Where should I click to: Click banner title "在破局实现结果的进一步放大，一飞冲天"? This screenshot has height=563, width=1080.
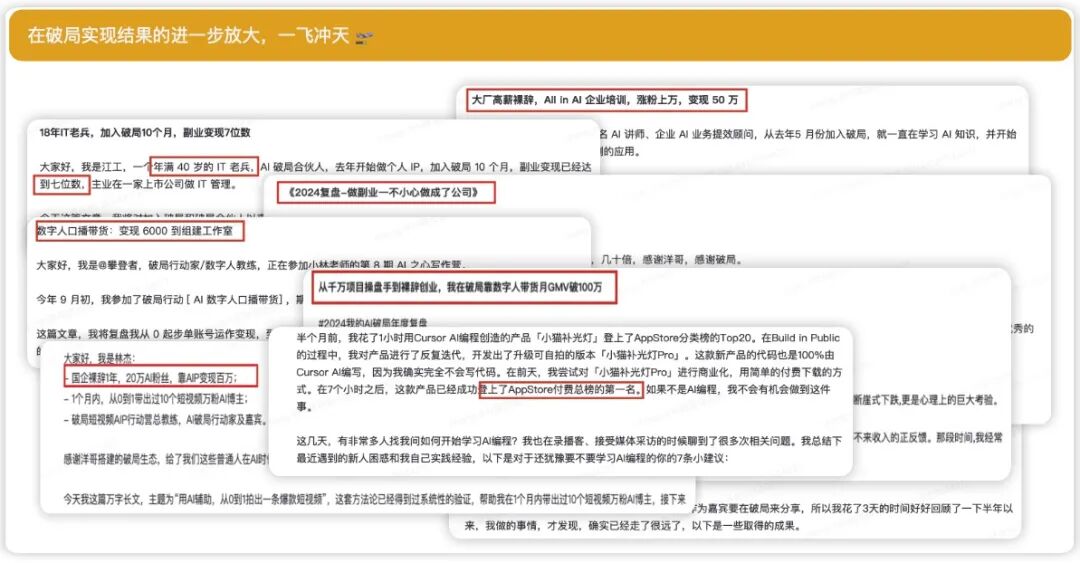[x=189, y=36]
